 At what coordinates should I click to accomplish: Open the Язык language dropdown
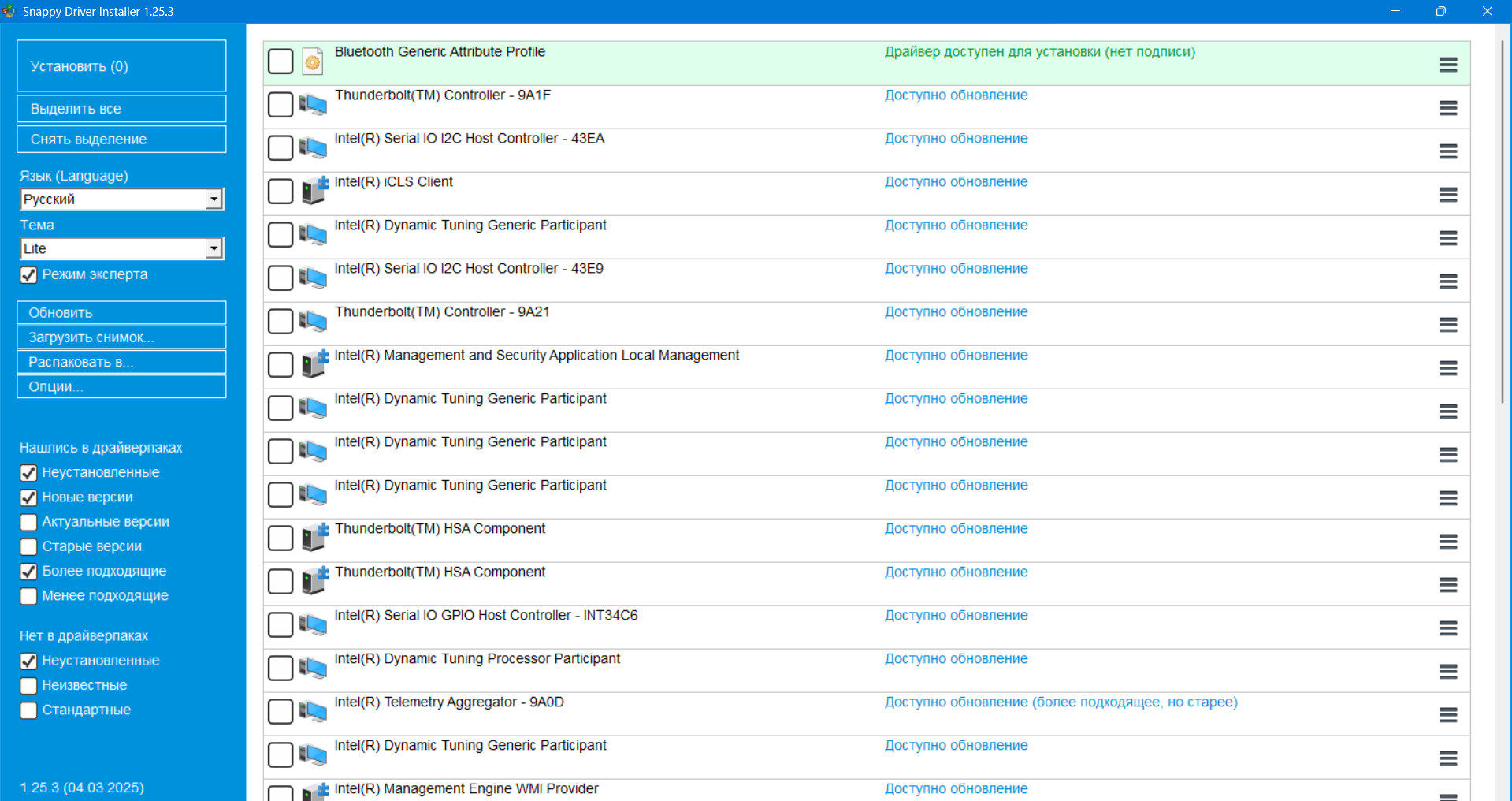point(214,199)
